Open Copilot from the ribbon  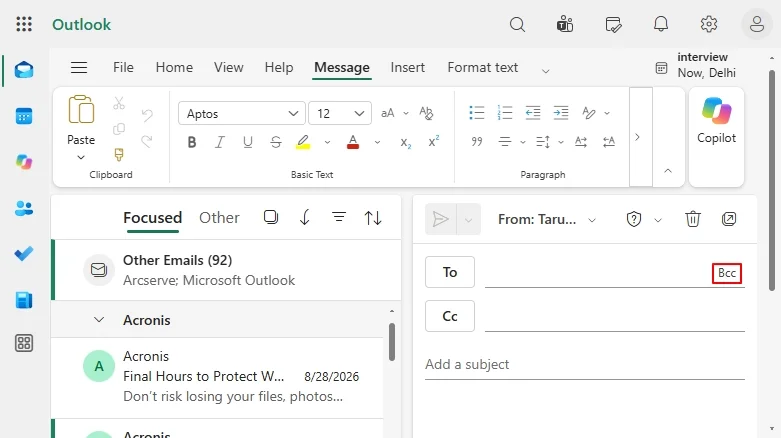click(x=716, y=121)
